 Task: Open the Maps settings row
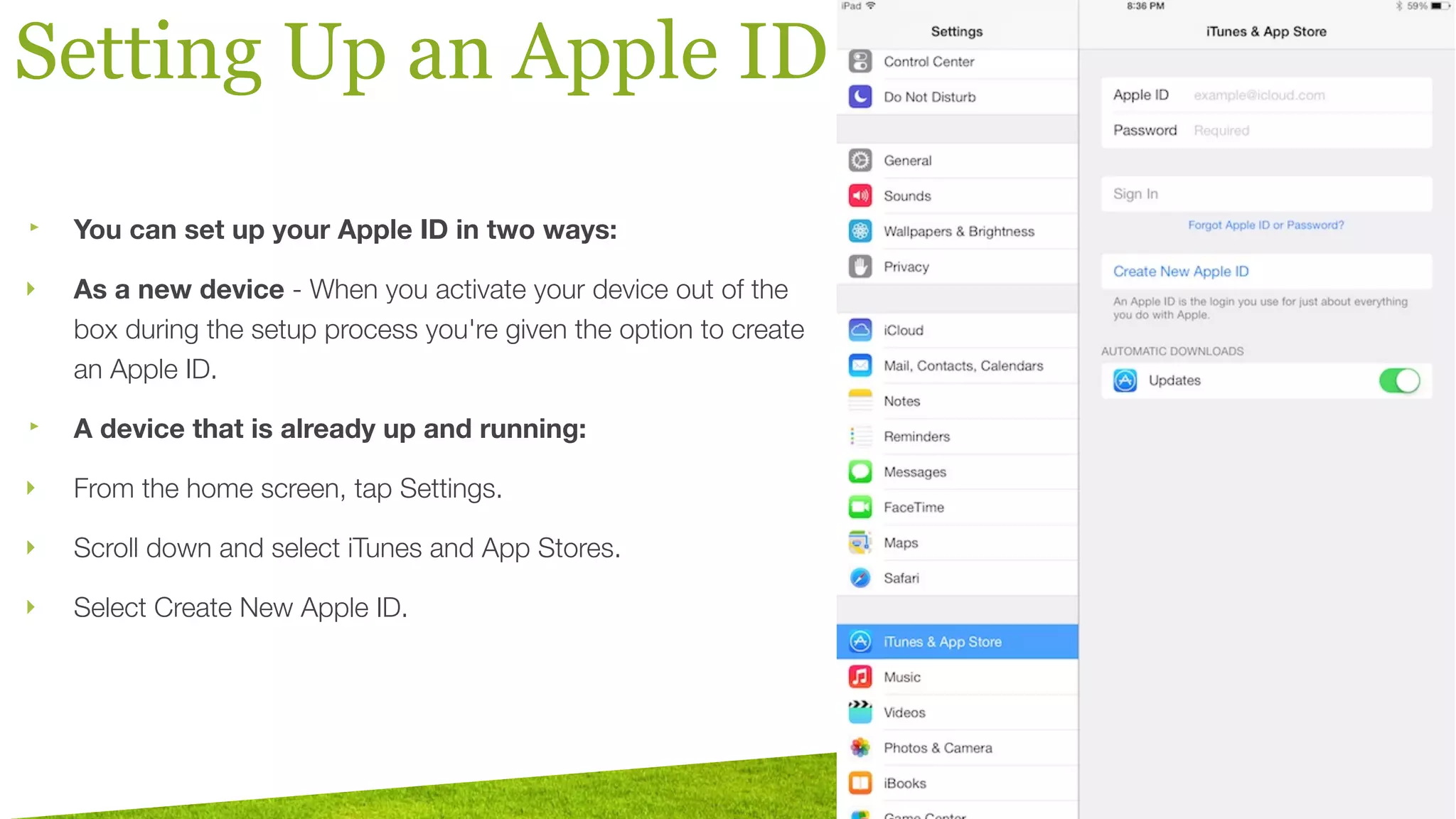[x=958, y=542]
